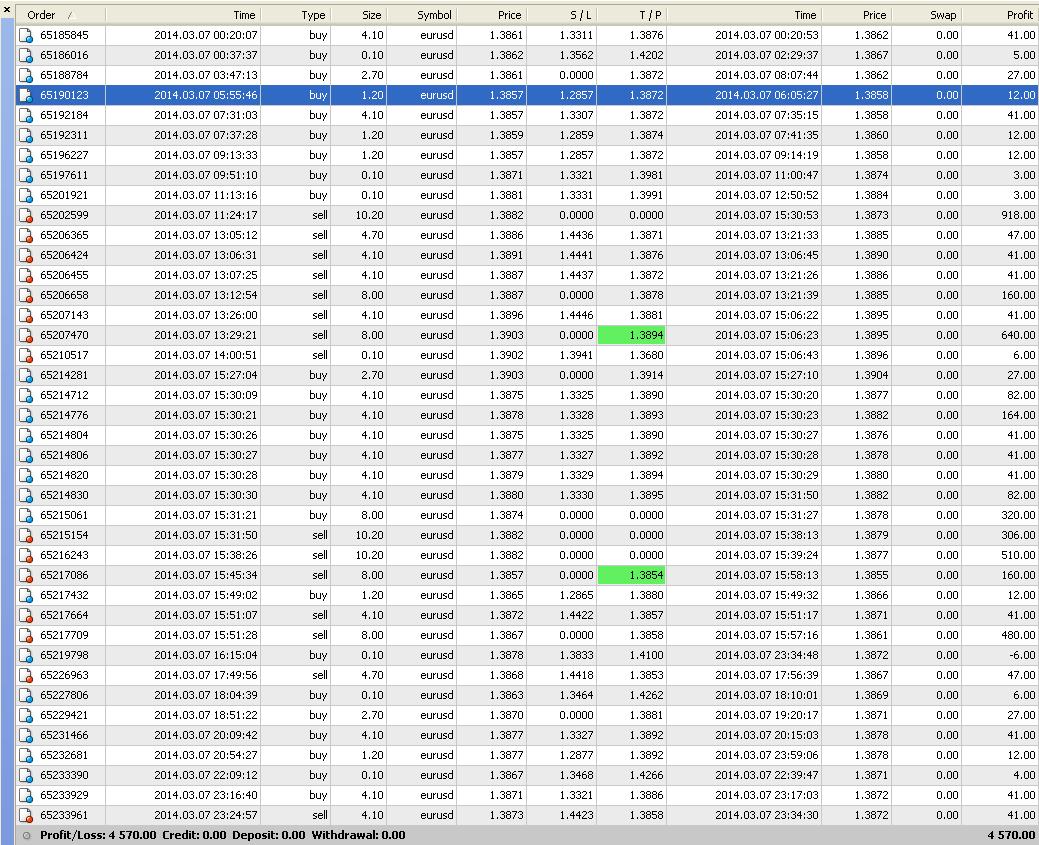Select order number 65214820
1039x845 pixels.
coord(64,475)
